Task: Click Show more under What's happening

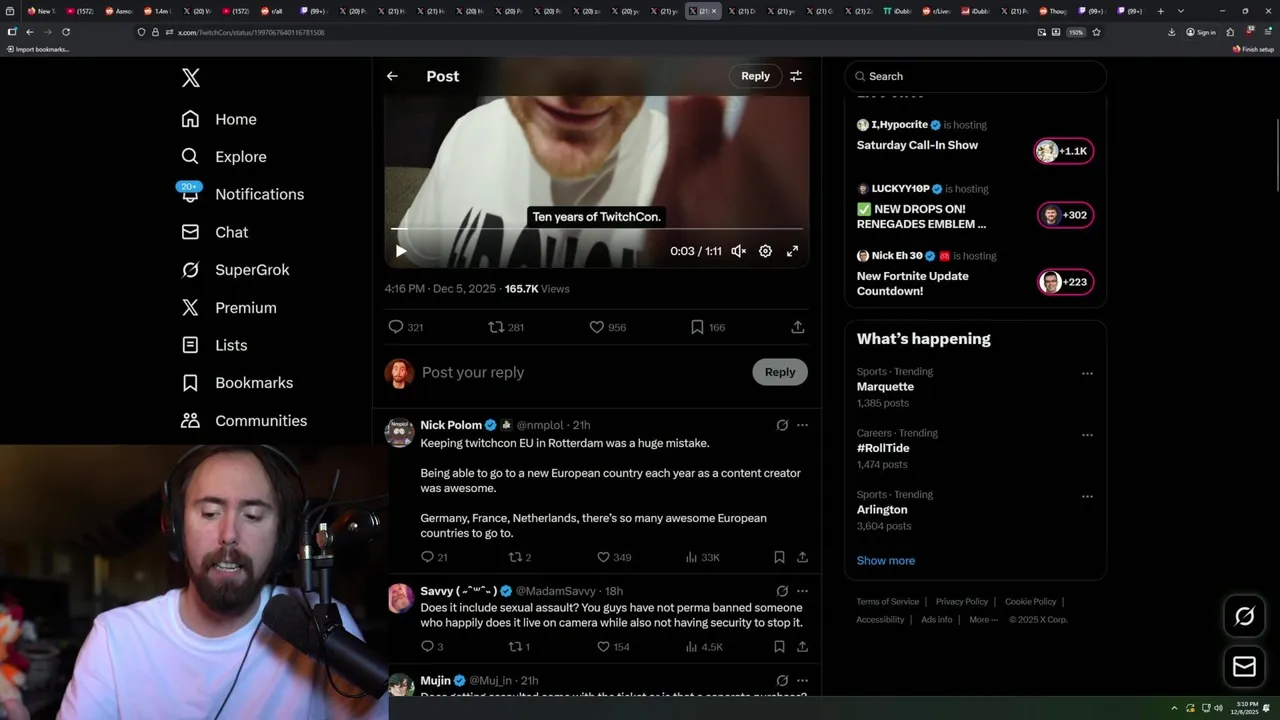Action: [x=886, y=561]
